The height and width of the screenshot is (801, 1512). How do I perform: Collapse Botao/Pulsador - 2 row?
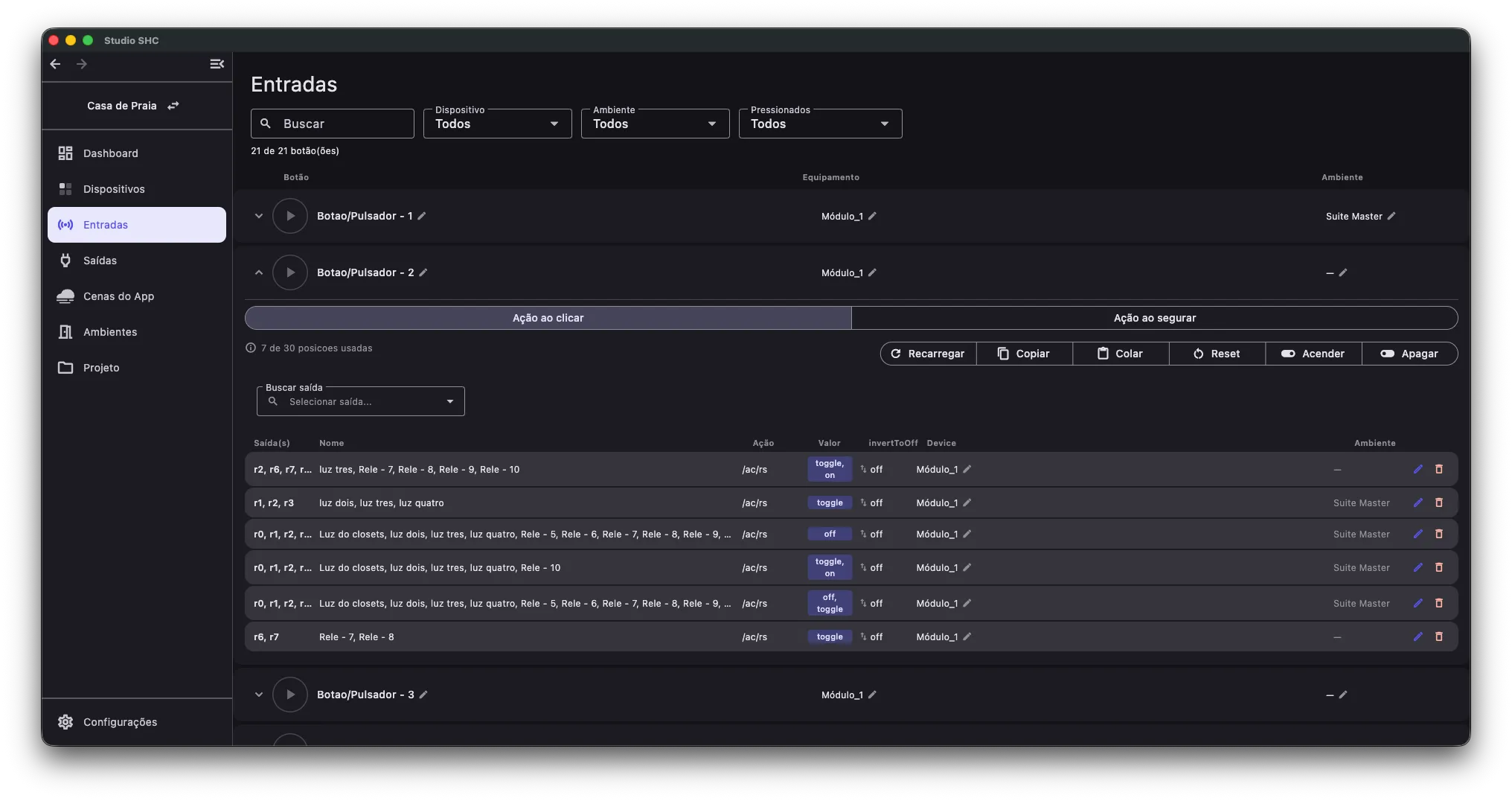click(x=259, y=272)
